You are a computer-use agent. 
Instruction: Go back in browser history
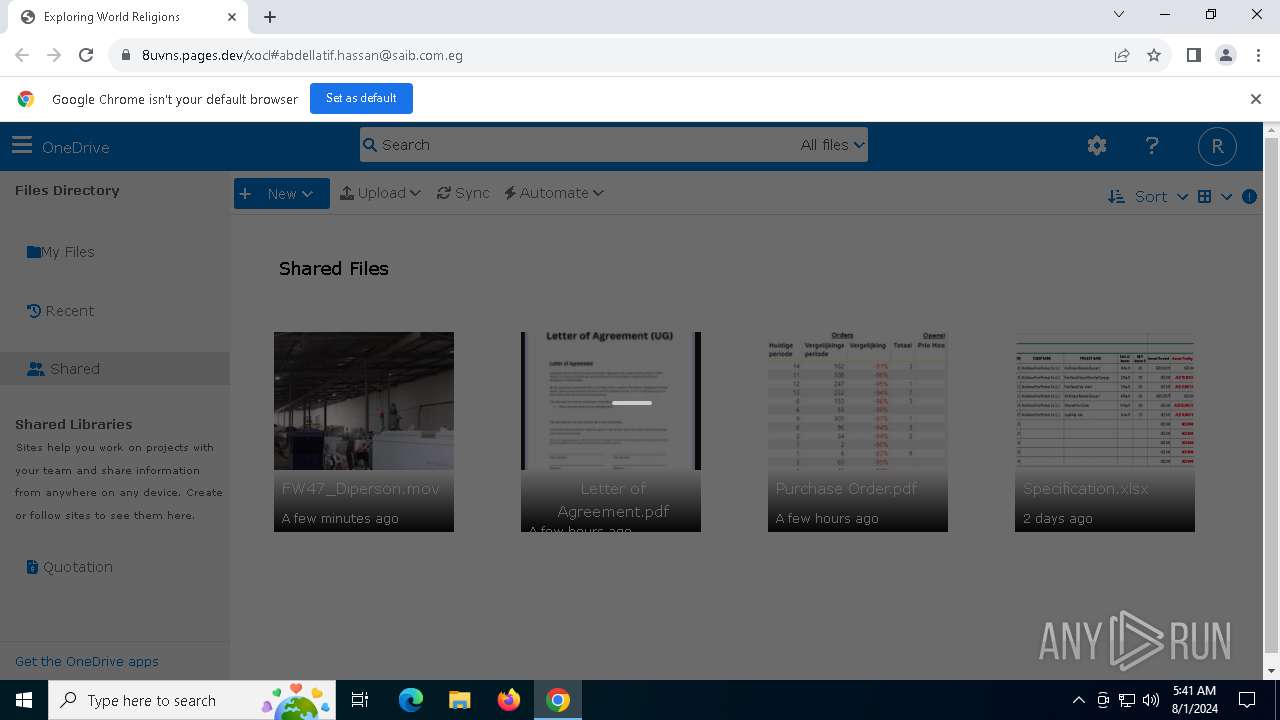pyautogui.click(x=22, y=55)
